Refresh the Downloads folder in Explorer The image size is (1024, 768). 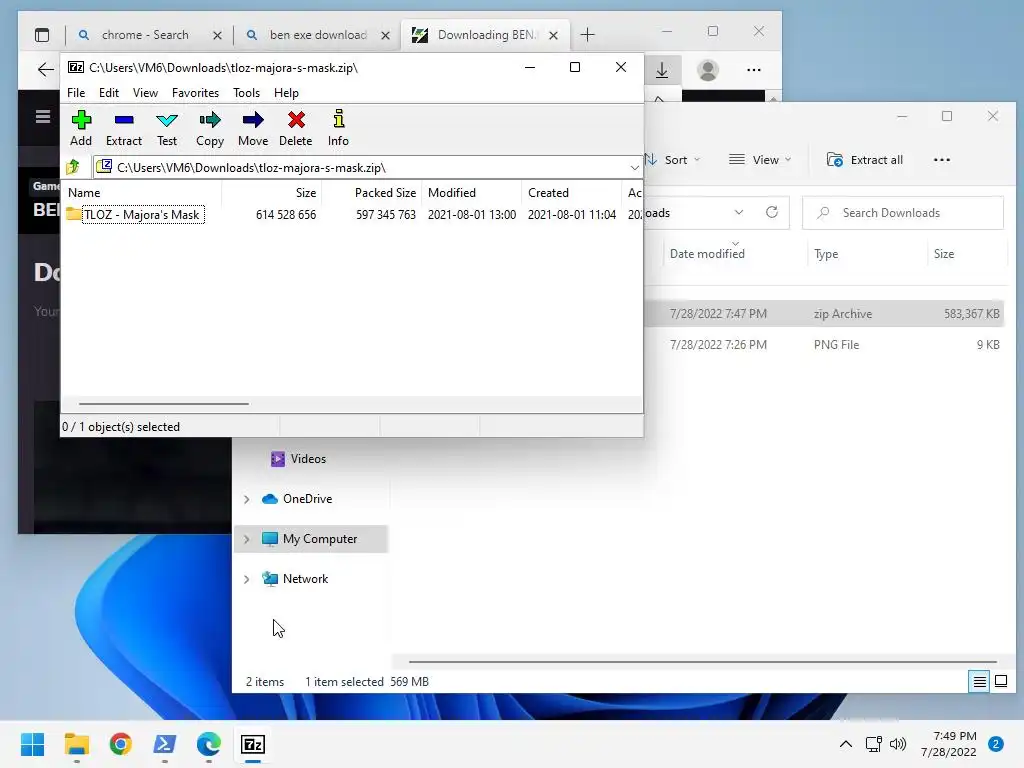[772, 212]
